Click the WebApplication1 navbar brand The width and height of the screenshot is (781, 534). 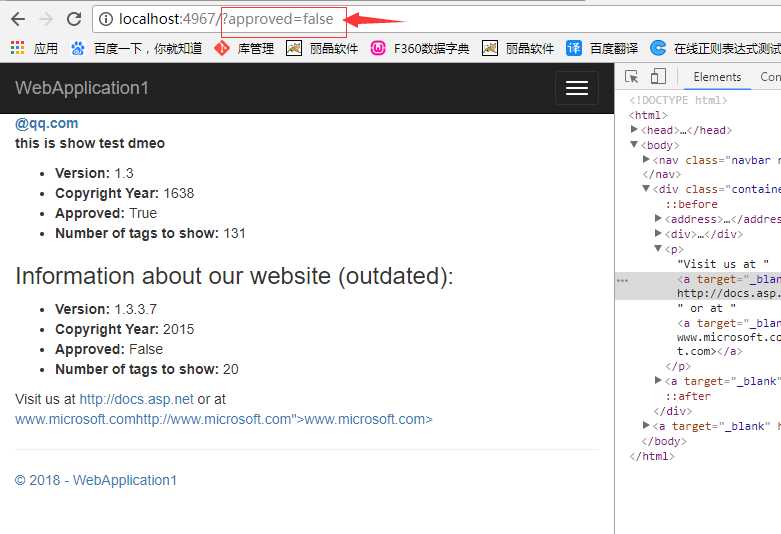82,88
